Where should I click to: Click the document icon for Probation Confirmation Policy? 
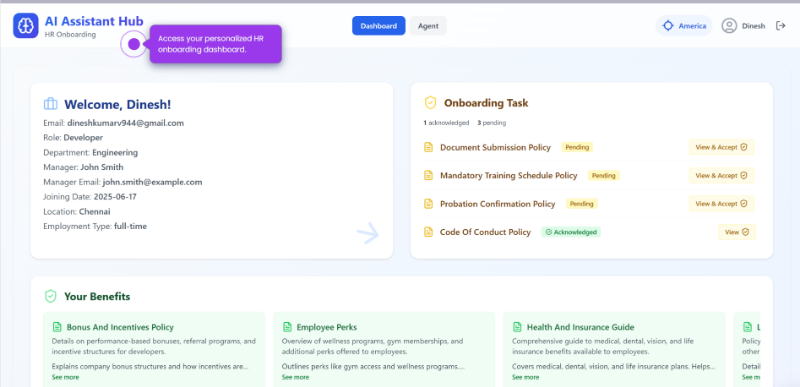pos(429,204)
